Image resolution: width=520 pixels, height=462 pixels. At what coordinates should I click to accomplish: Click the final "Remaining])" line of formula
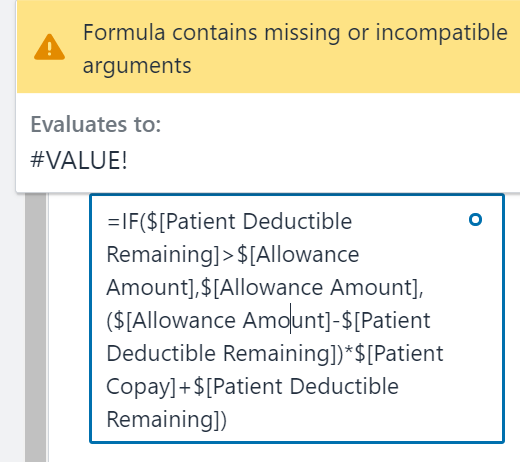pyautogui.click(x=167, y=419)
